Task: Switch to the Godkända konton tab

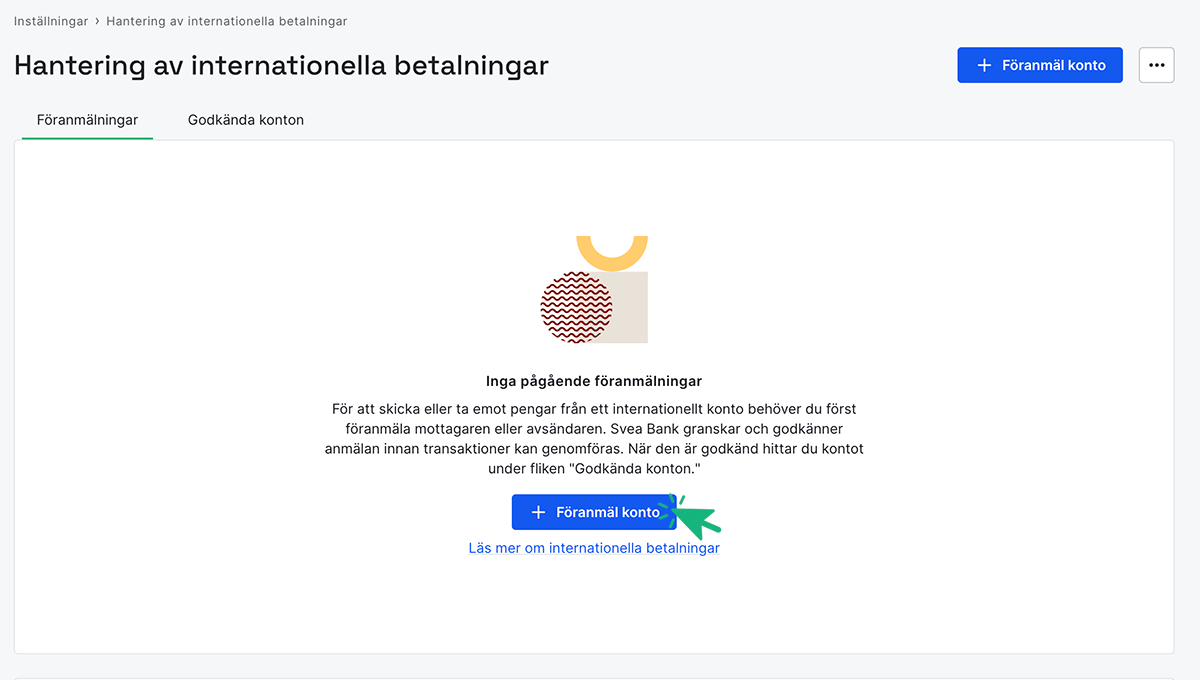Action: click(x=245, y=119)
